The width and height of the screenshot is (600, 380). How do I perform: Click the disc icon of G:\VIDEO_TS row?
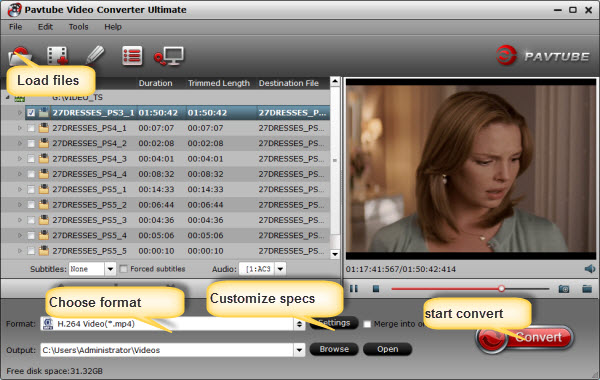tap(20, 98)
